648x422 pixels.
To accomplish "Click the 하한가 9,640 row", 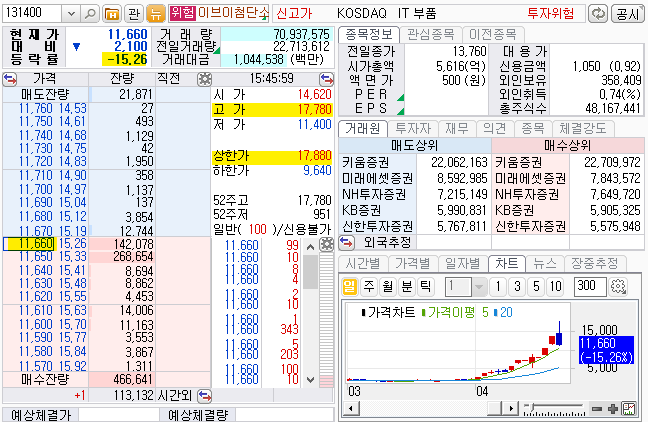I will 272,170.
